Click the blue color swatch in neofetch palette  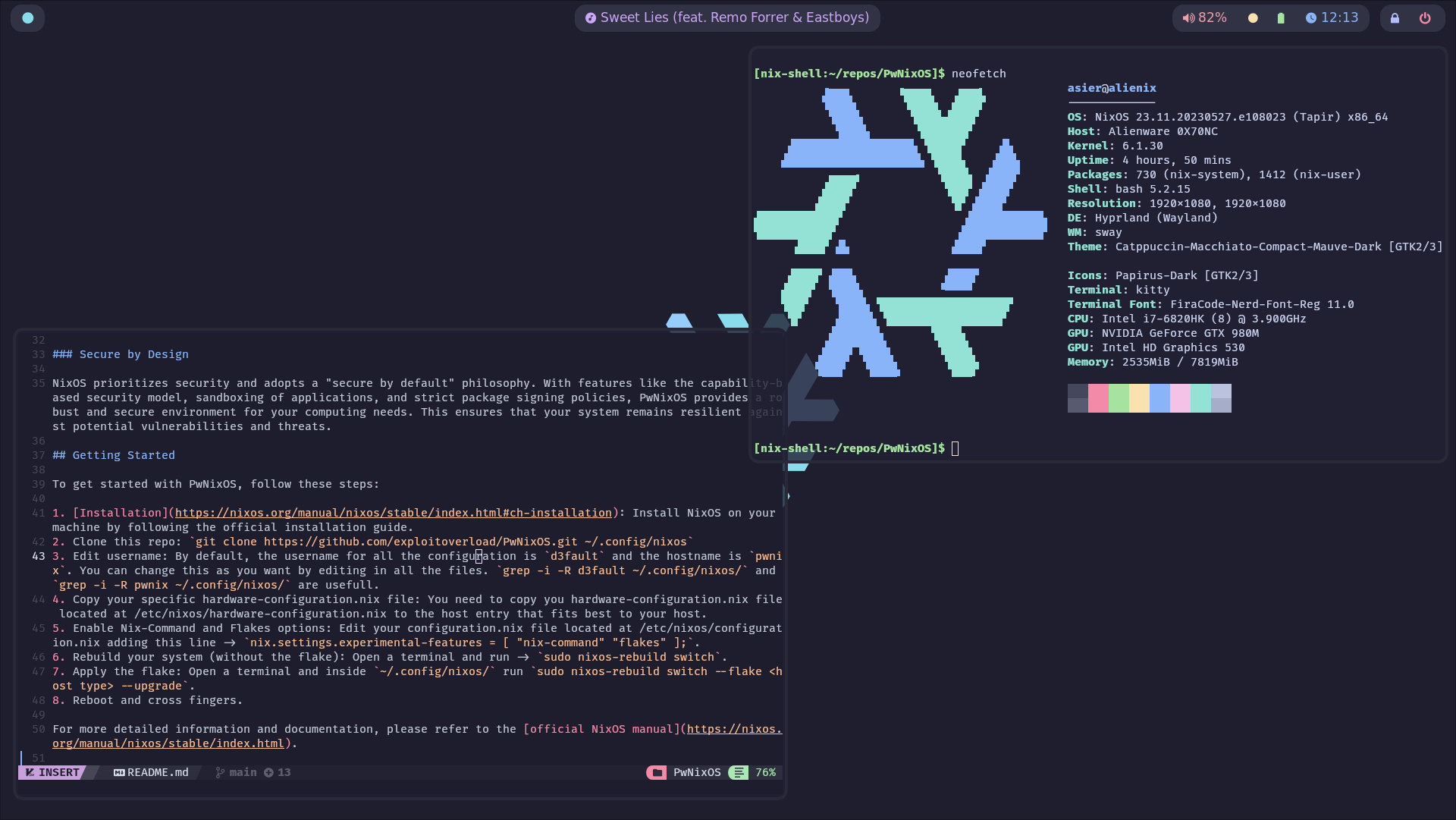[1159, 398]
